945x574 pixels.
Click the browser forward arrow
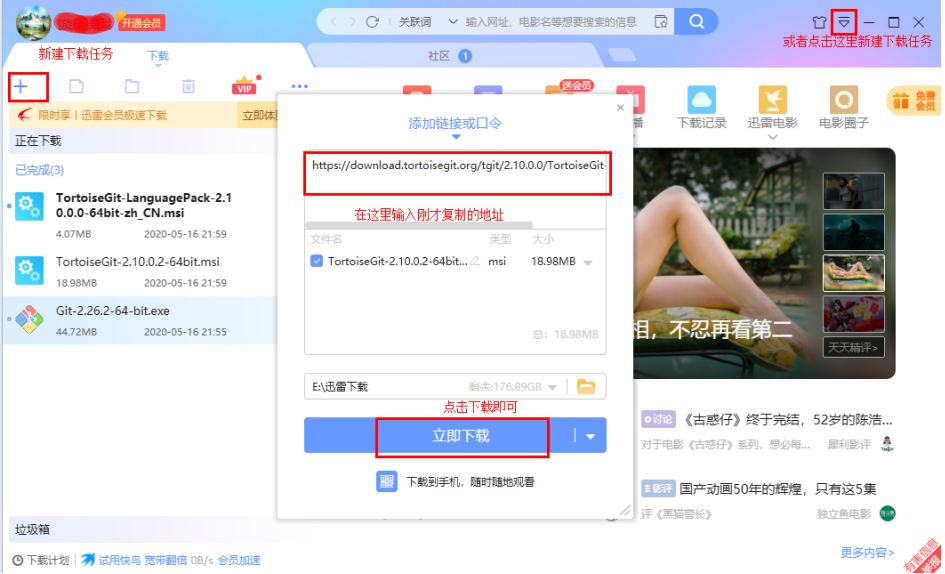pos(353,22)
